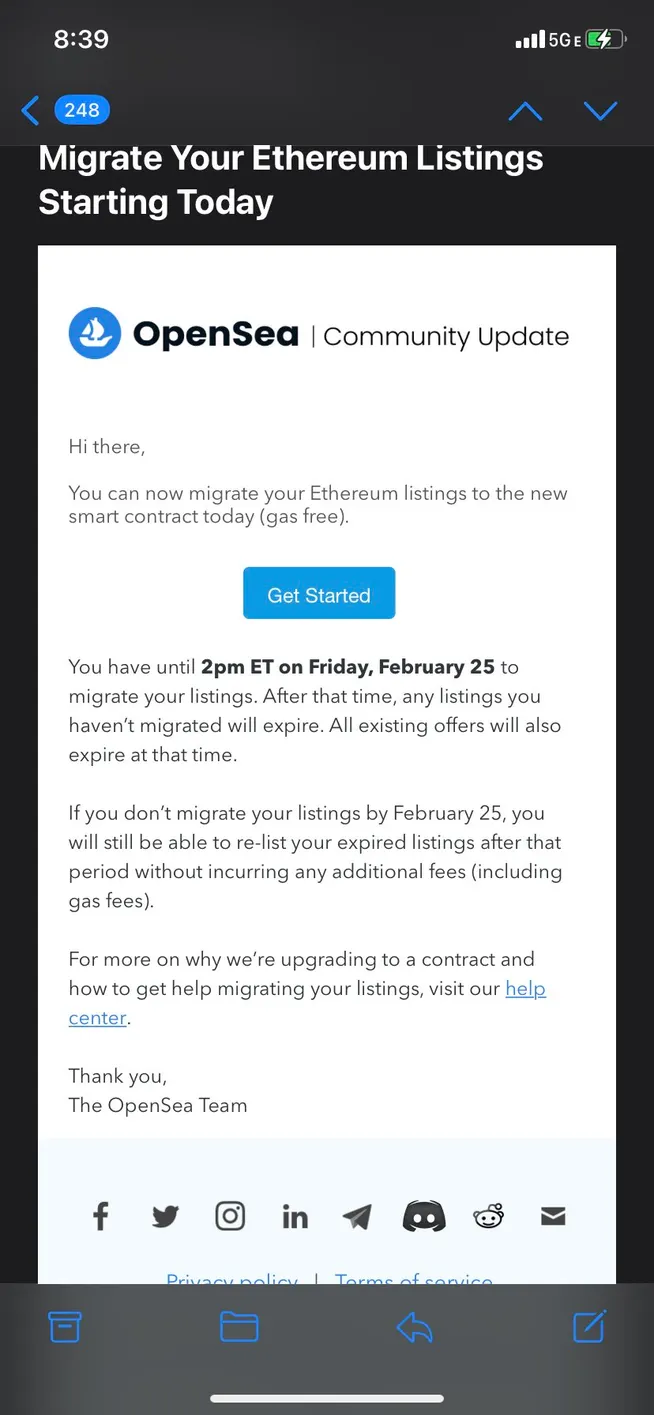The height and width of the screenshot is (1415, 654).
Task: Open the Twitter bird icon link
Action: 165,1216
